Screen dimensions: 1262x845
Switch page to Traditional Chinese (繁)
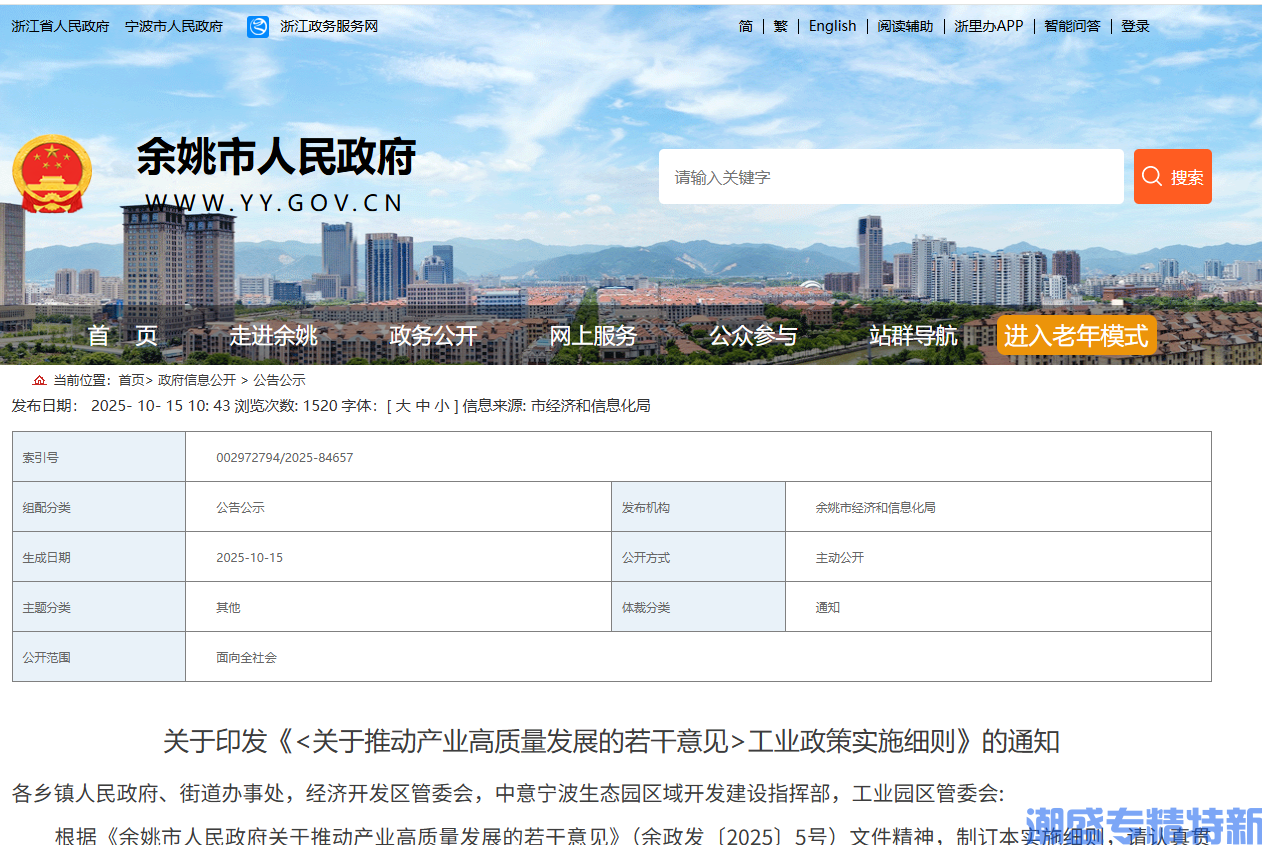coord(780,26)
